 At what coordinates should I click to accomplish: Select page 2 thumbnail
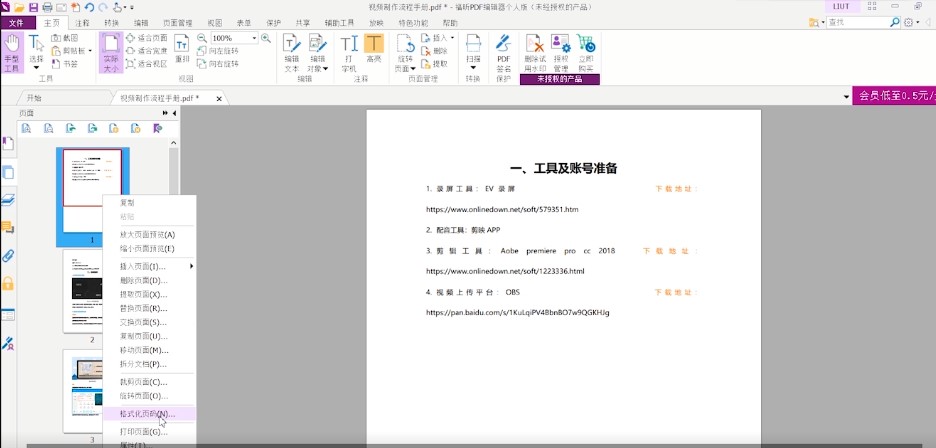click(84, 291)
